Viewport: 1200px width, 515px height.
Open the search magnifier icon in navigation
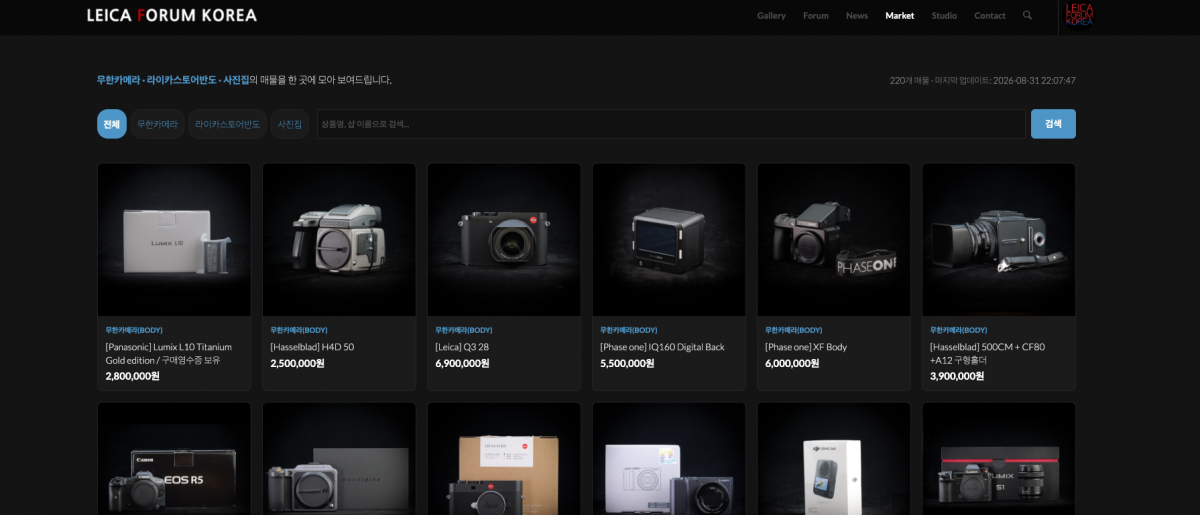pos(1027,15)
